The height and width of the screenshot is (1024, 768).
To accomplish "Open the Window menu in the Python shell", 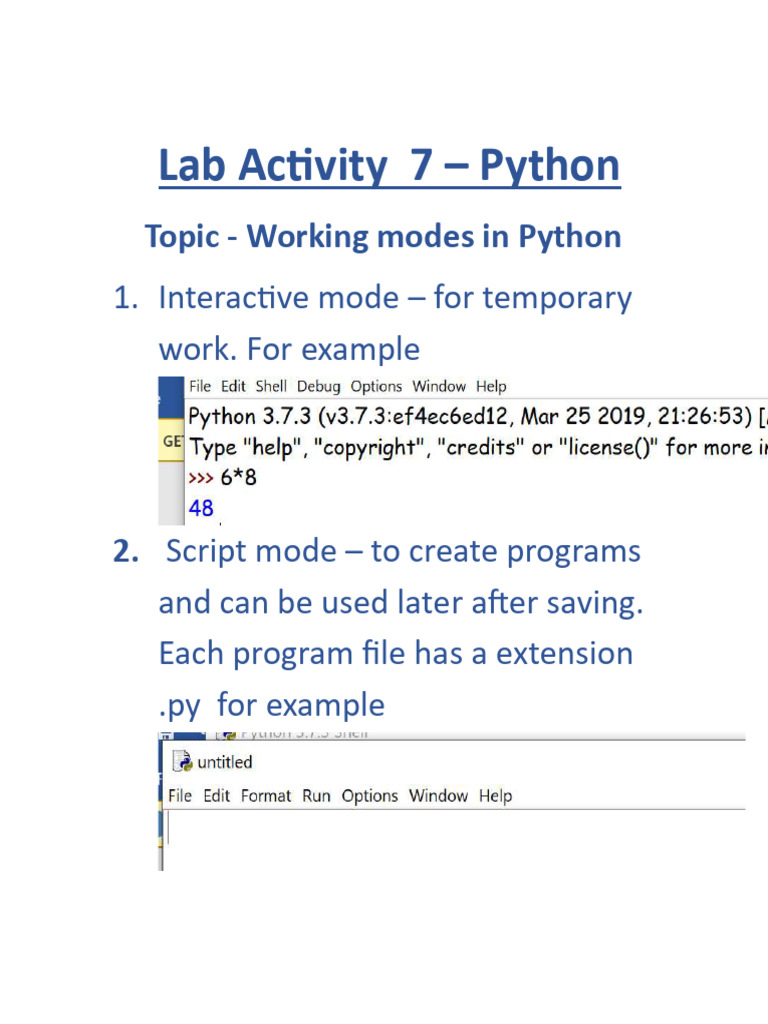I will tap(439, 386).
